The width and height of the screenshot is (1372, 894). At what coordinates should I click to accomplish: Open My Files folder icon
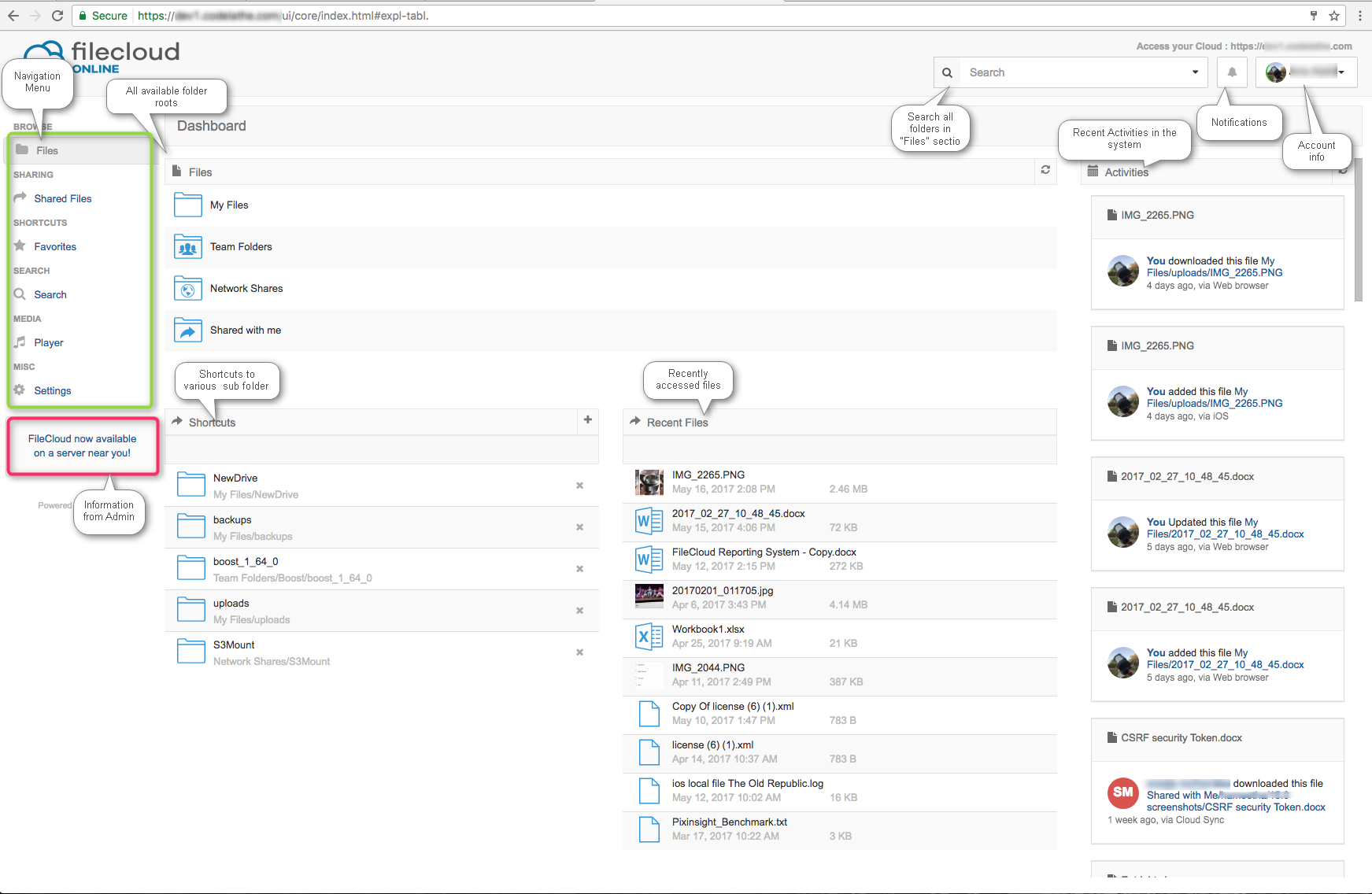pos(188,205)
